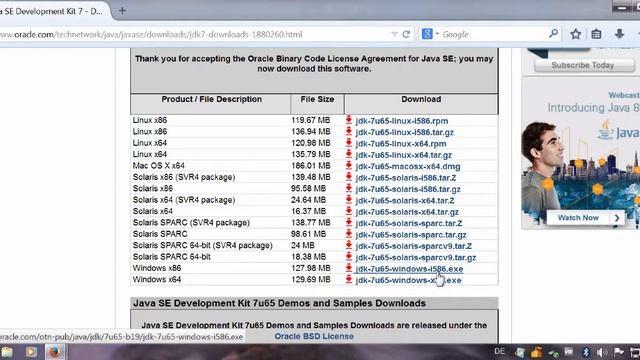
Task: Select the '127.98 MB' file size cell
Action: click(x=311, y=268)
